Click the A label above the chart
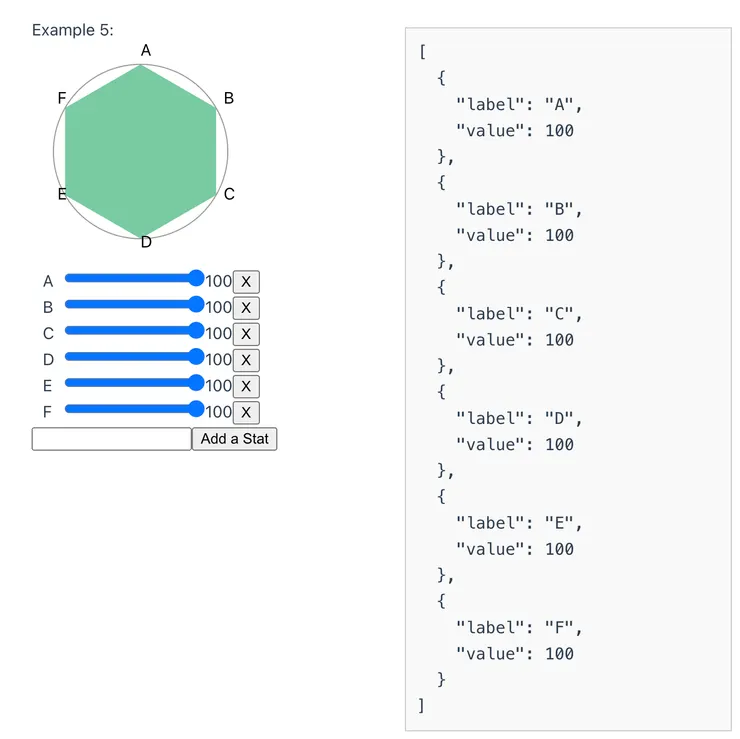 click(x=146, y=50)
